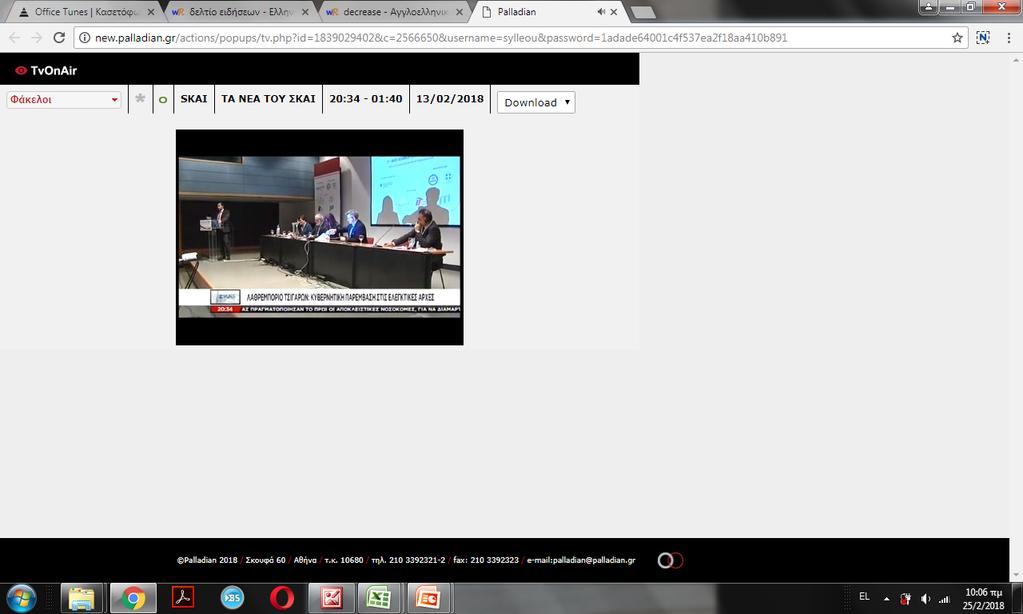1023x614 pixels.
Task: Click the vertical page scrollbar
Action: pos(1016,318)
